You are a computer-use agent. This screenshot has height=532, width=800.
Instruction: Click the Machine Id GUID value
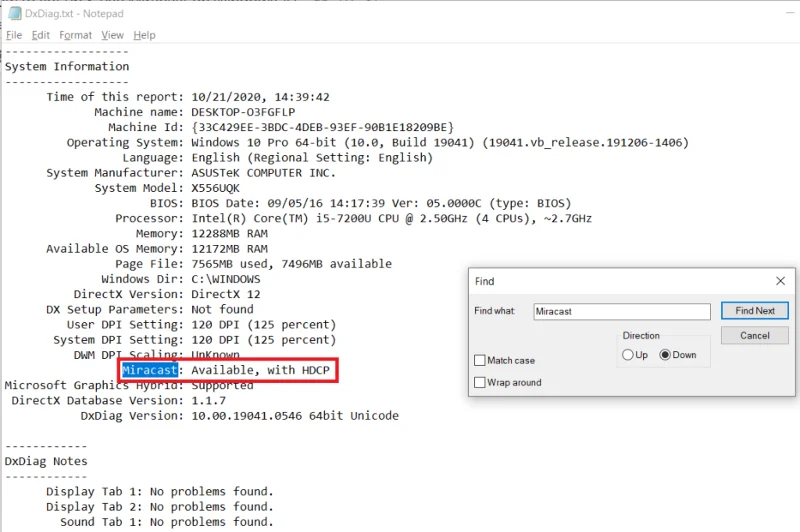pos(322,127)
